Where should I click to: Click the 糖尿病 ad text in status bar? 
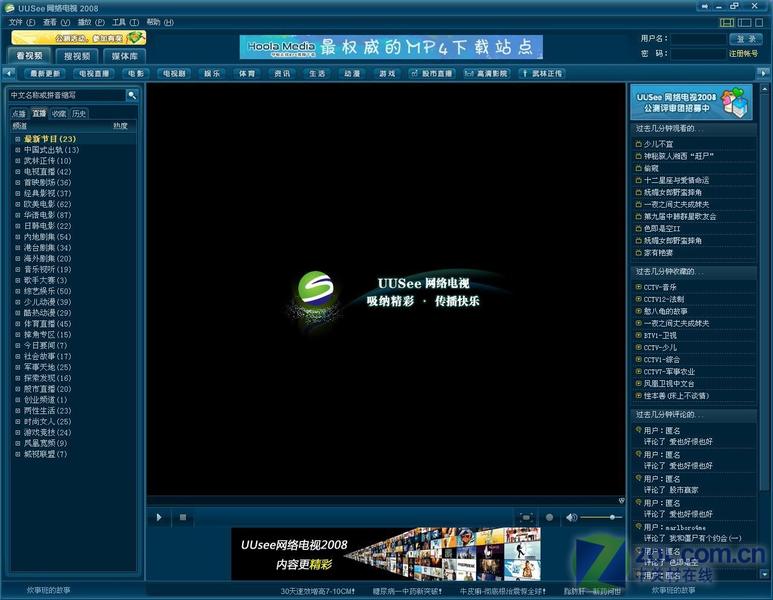point(407,591)
